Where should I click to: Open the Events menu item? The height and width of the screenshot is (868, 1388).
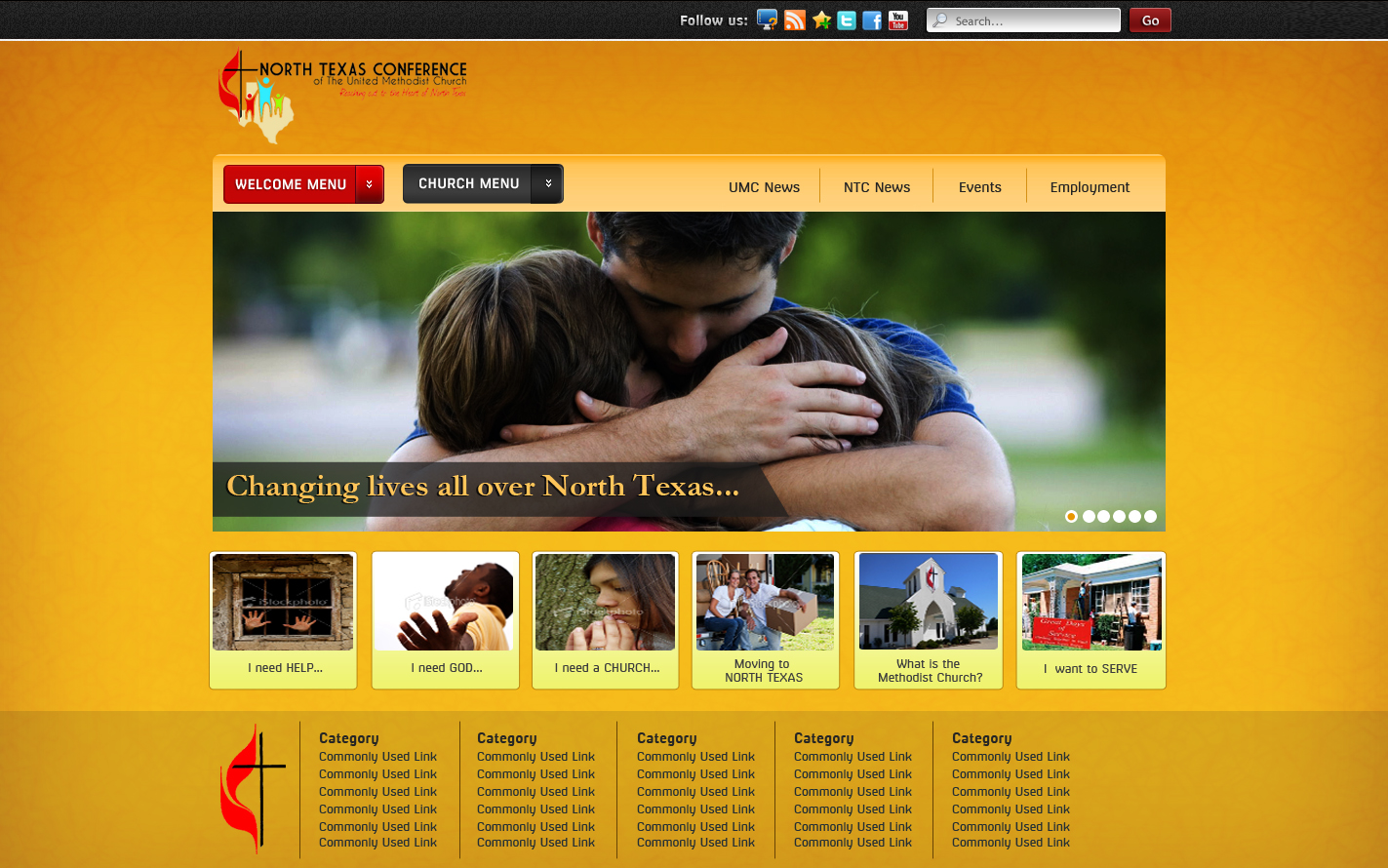(x=979, y=187)
